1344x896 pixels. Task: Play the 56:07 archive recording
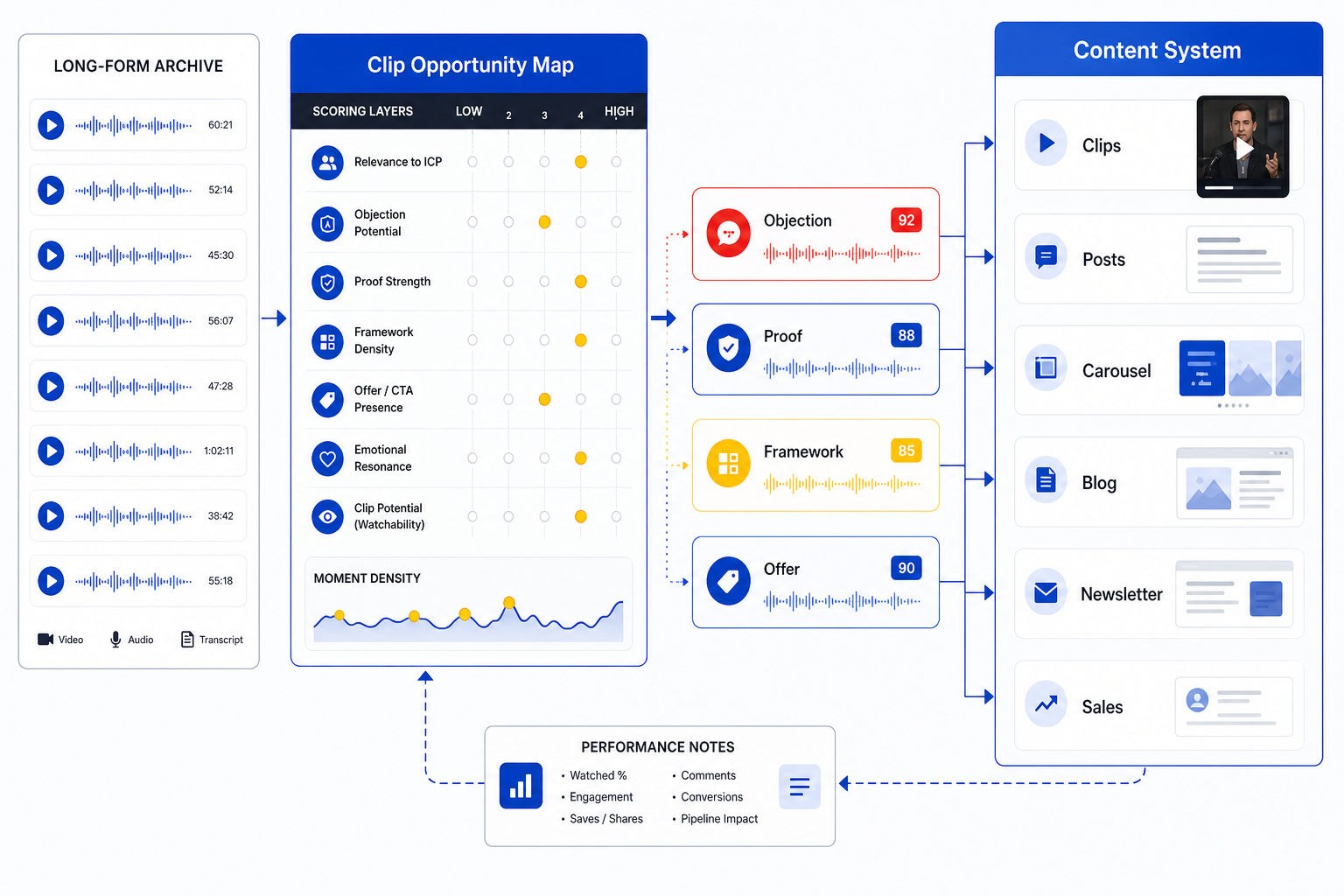pyautogui.click(x=51, y=321)
